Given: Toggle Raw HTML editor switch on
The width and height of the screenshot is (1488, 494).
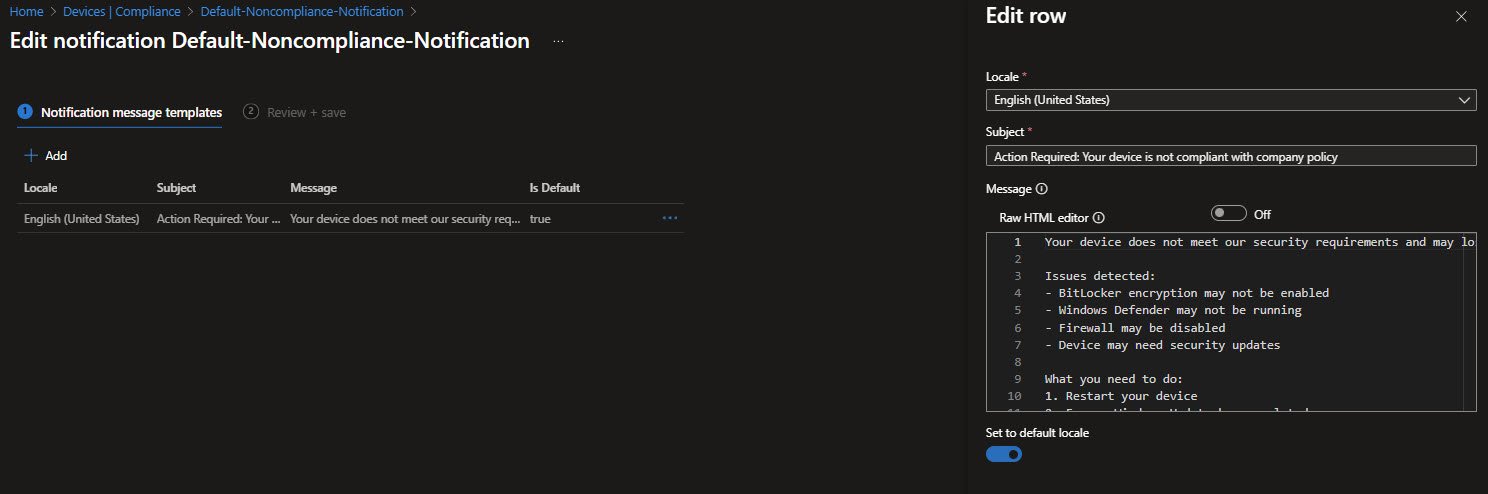Looking at the screenshot, I should (x=1228, y=214).
